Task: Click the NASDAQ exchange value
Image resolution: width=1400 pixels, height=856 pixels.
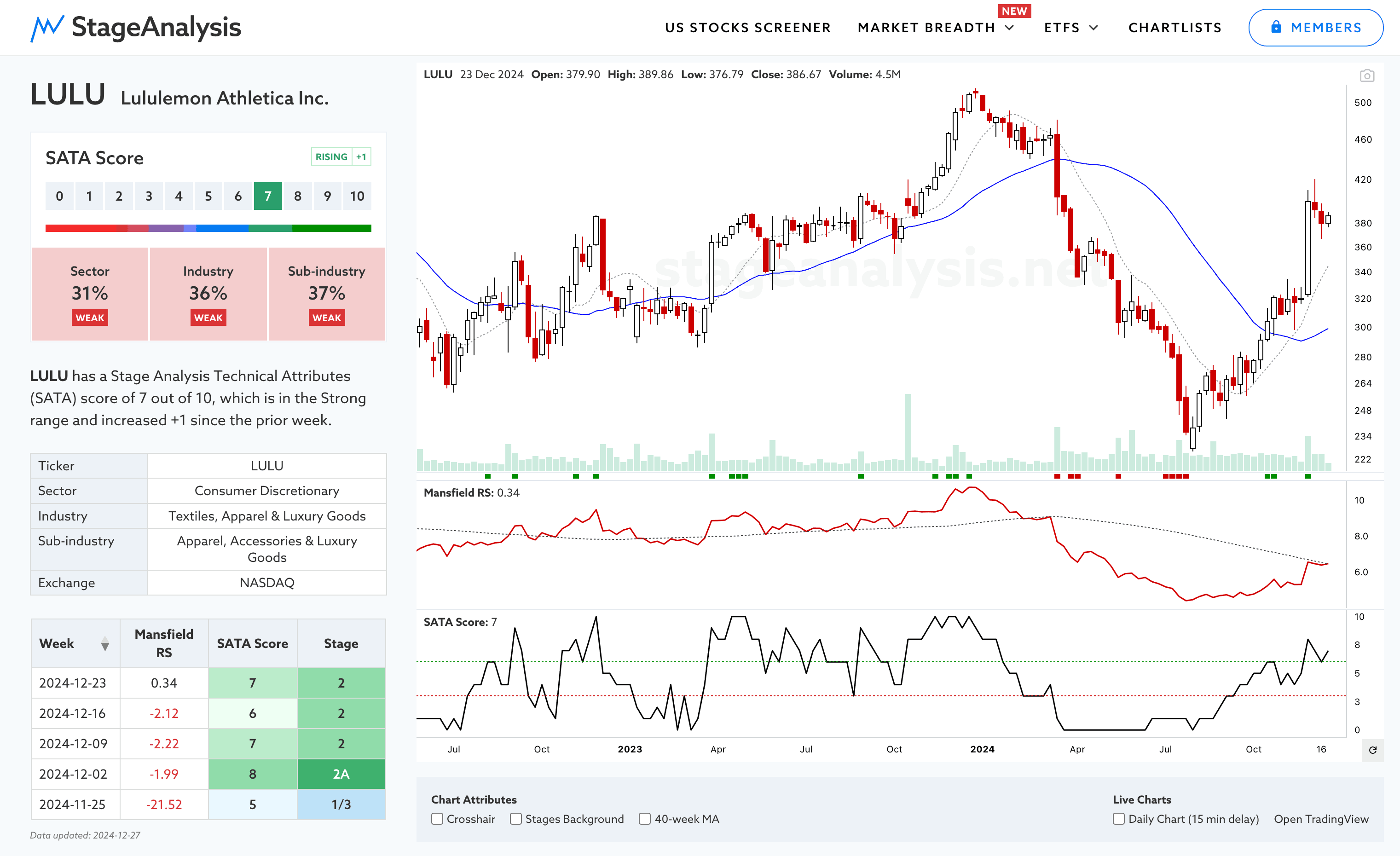Action: coord(267,583)
